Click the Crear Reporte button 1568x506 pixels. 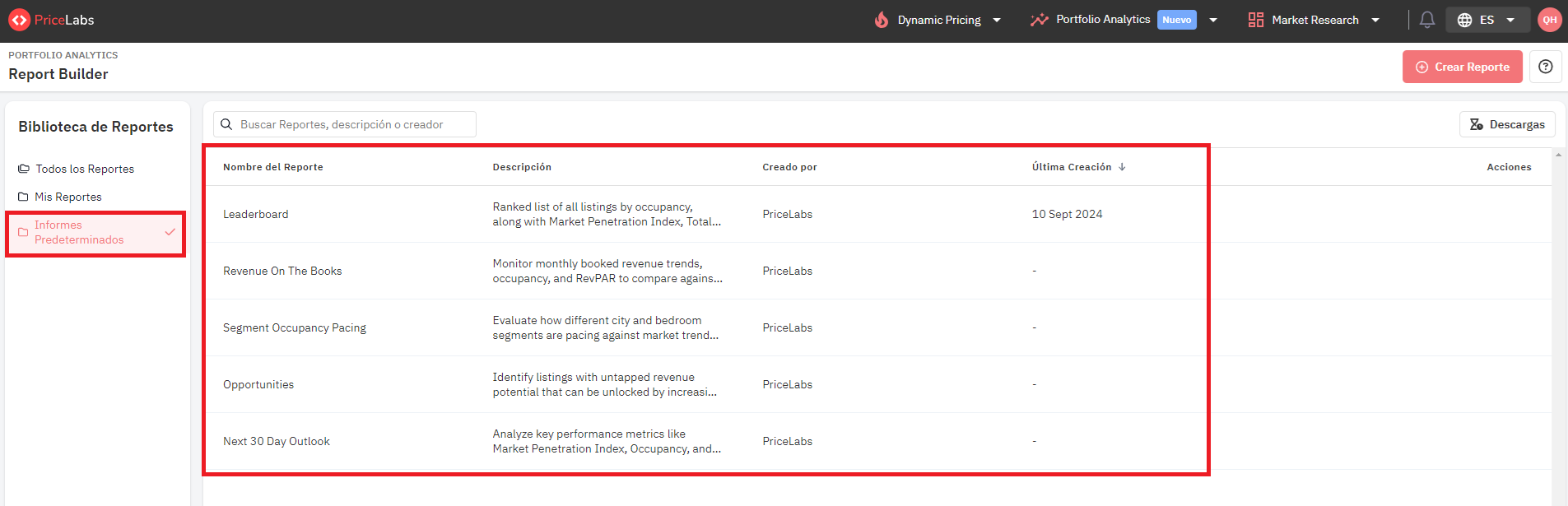(x=1462, y=67)
